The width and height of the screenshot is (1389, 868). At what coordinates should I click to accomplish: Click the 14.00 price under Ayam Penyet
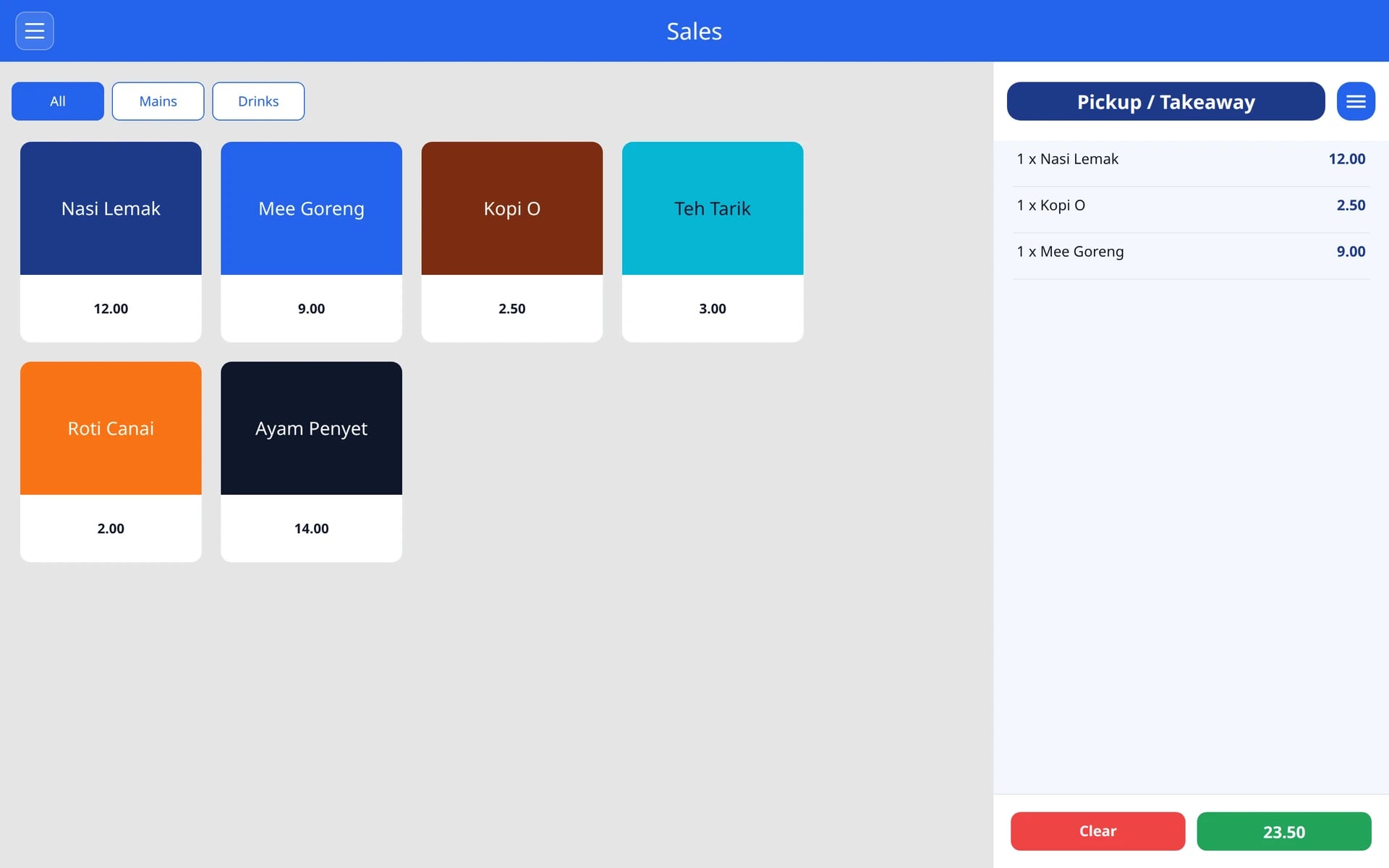click(311, 529)
